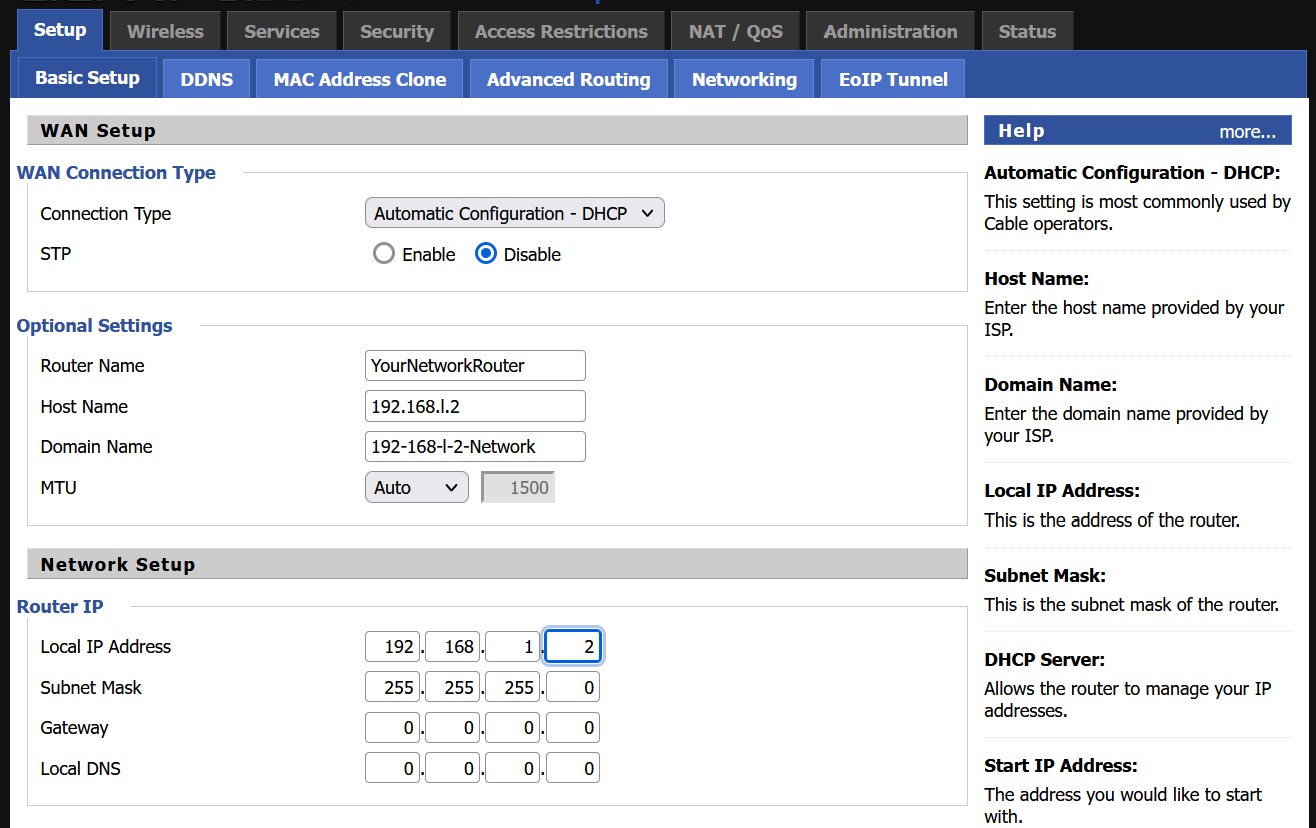Open the EoIP Tunnel subtab
The height and width of the screenshot is (828, 1316).
893,79
